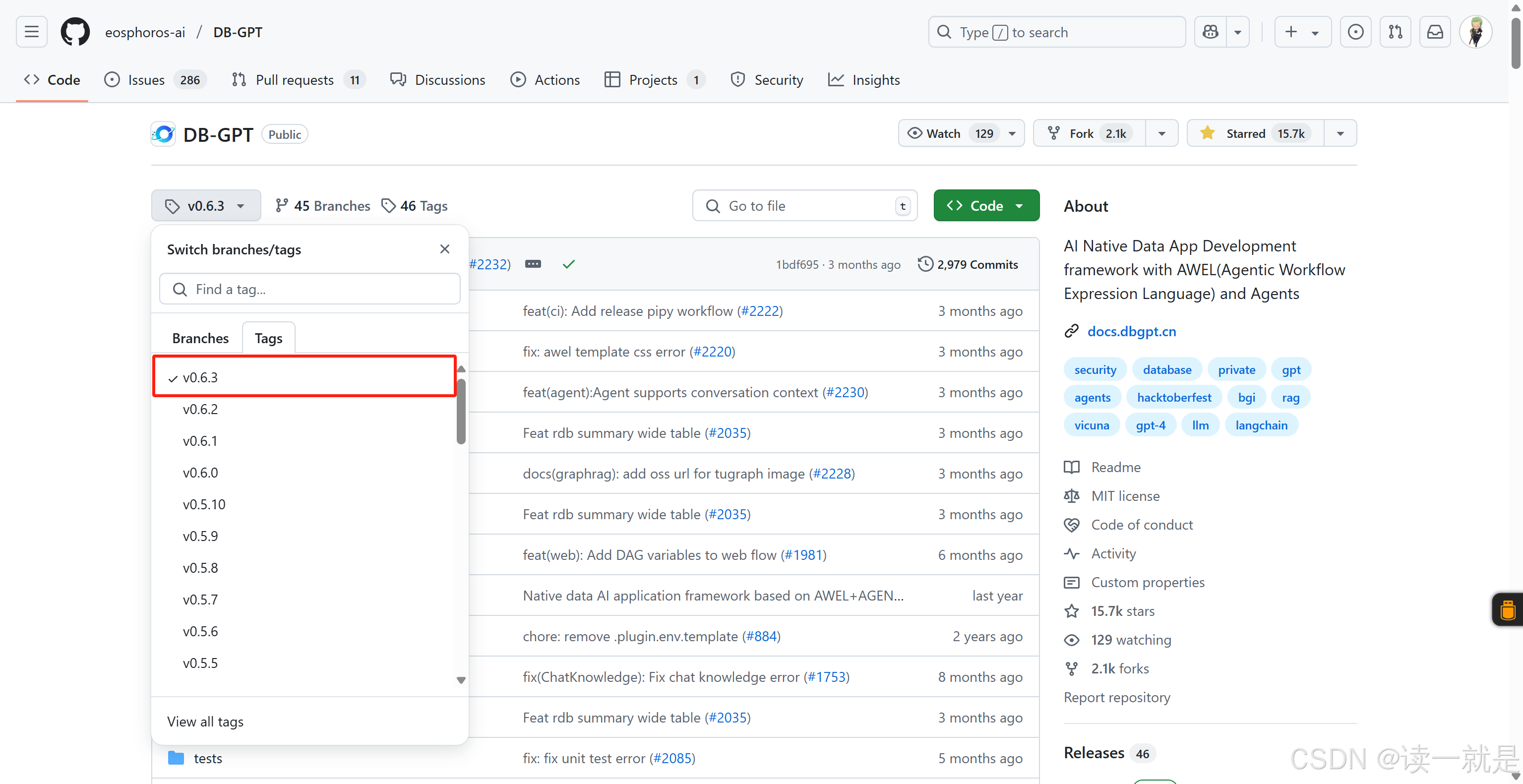Image resolution: width=1523 pixels, height=784 pixels.
Task: Toggle the Watch repository button
Action: coord(945,133)
